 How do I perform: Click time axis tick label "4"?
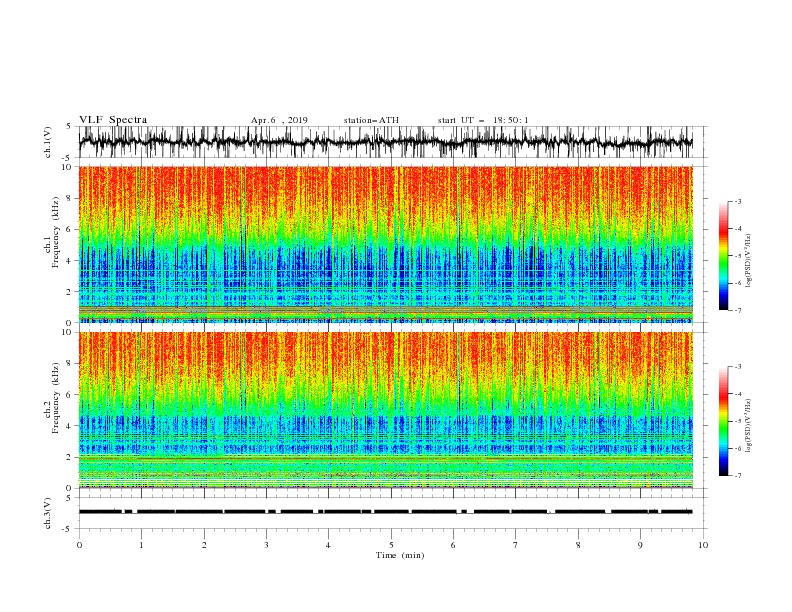click(x=328, y=545)
